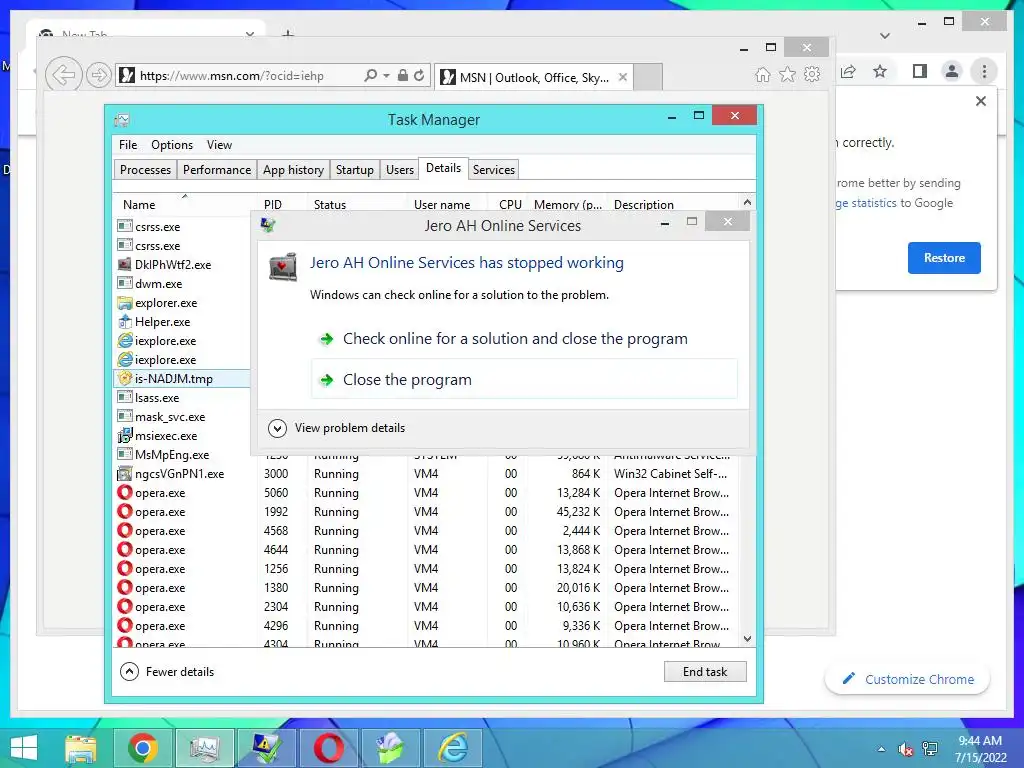Click the IE forward arrow button
Image resolution: width=1024 pixels, height=768 pixels.
pos(99,75)
